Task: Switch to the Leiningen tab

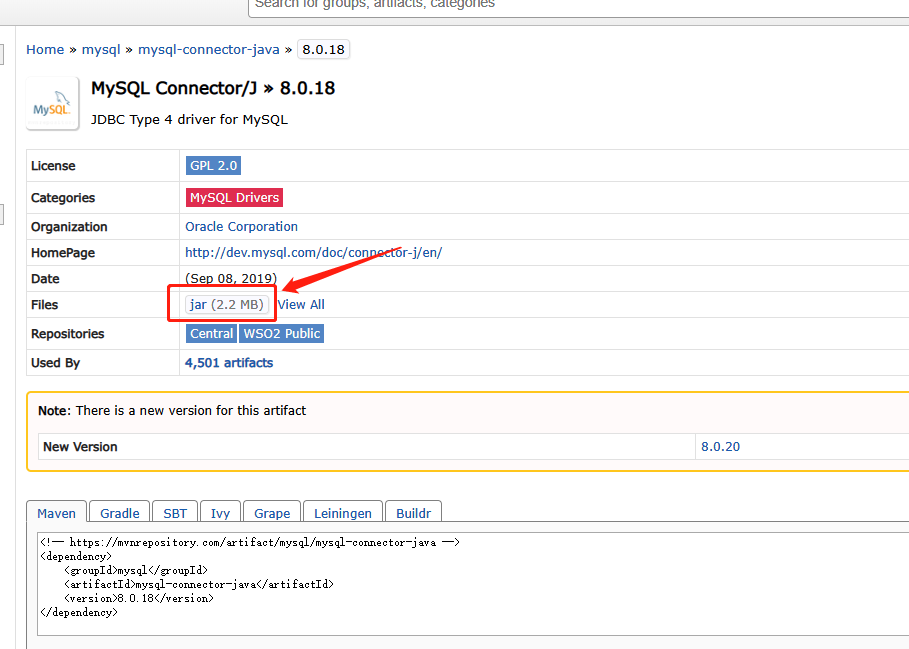Action: click(343, 513)
